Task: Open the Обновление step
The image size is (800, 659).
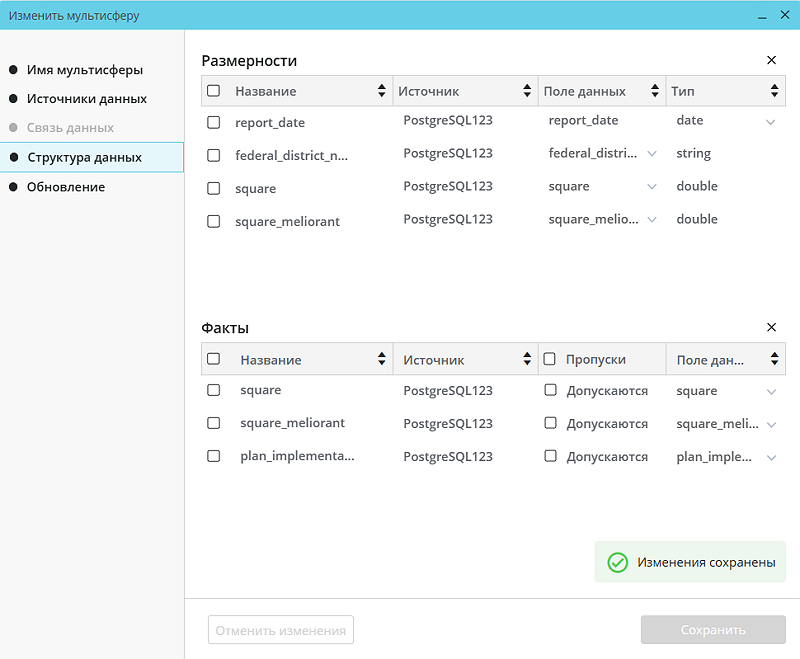Action: pos(65,187)
